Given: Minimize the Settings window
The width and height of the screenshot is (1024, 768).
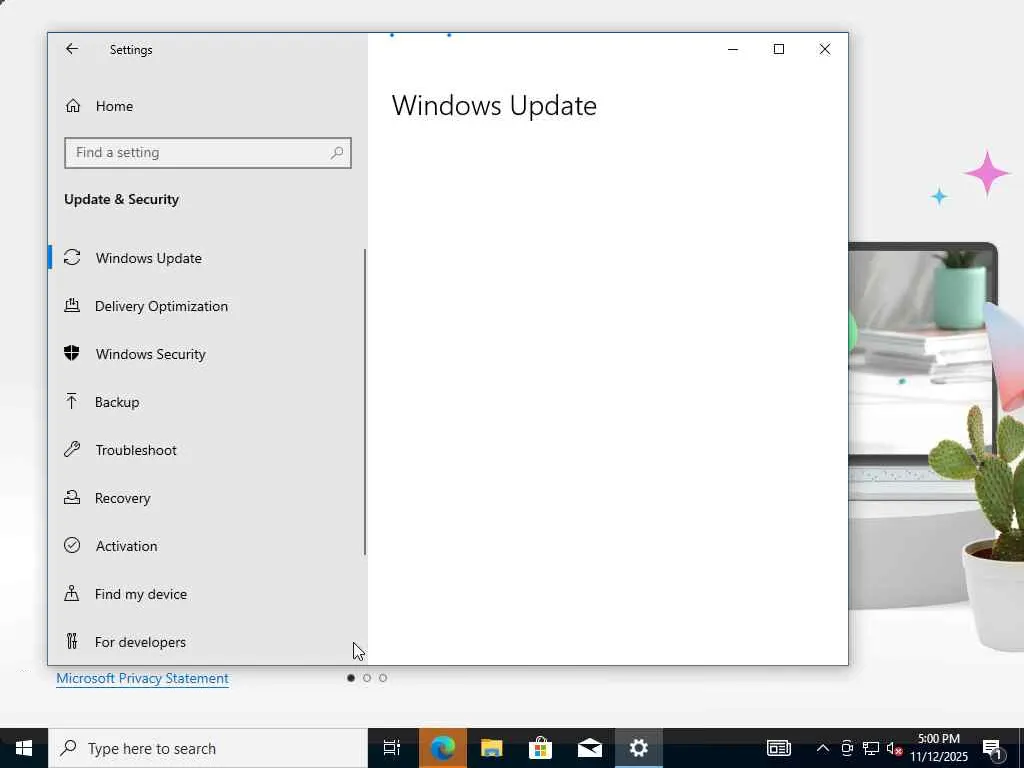Looking at the screenshot, I should [x=733, y=49].
